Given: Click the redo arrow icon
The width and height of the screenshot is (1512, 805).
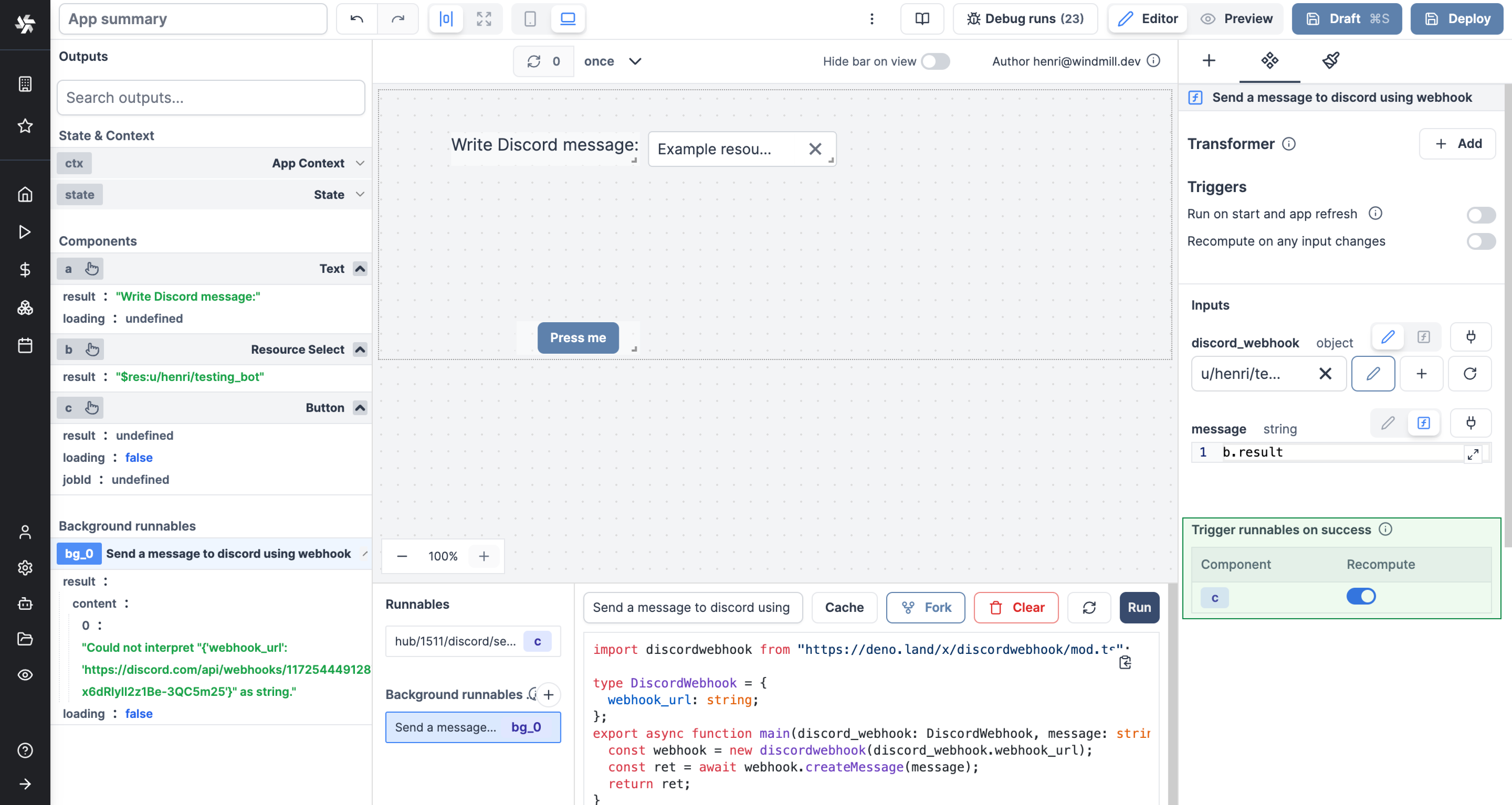Looking at the screenshot, I should (x=398, y=18).
